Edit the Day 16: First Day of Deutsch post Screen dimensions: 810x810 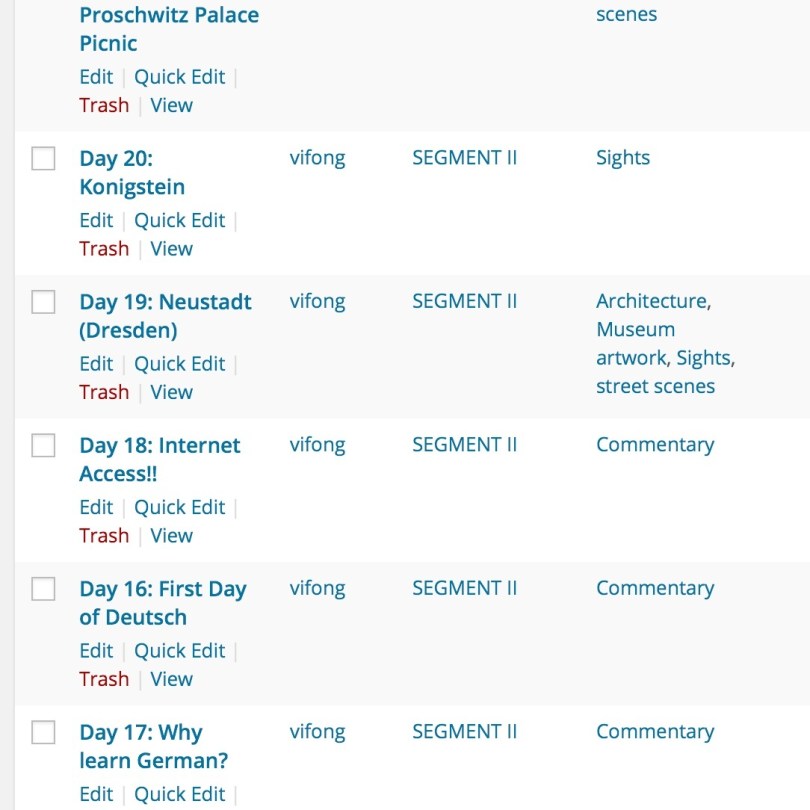(96, 650)
